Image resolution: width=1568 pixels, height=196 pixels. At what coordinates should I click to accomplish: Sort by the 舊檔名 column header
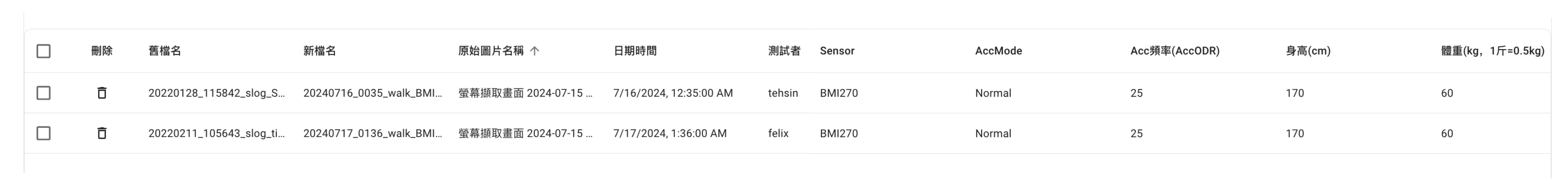(x=164, y=51)
